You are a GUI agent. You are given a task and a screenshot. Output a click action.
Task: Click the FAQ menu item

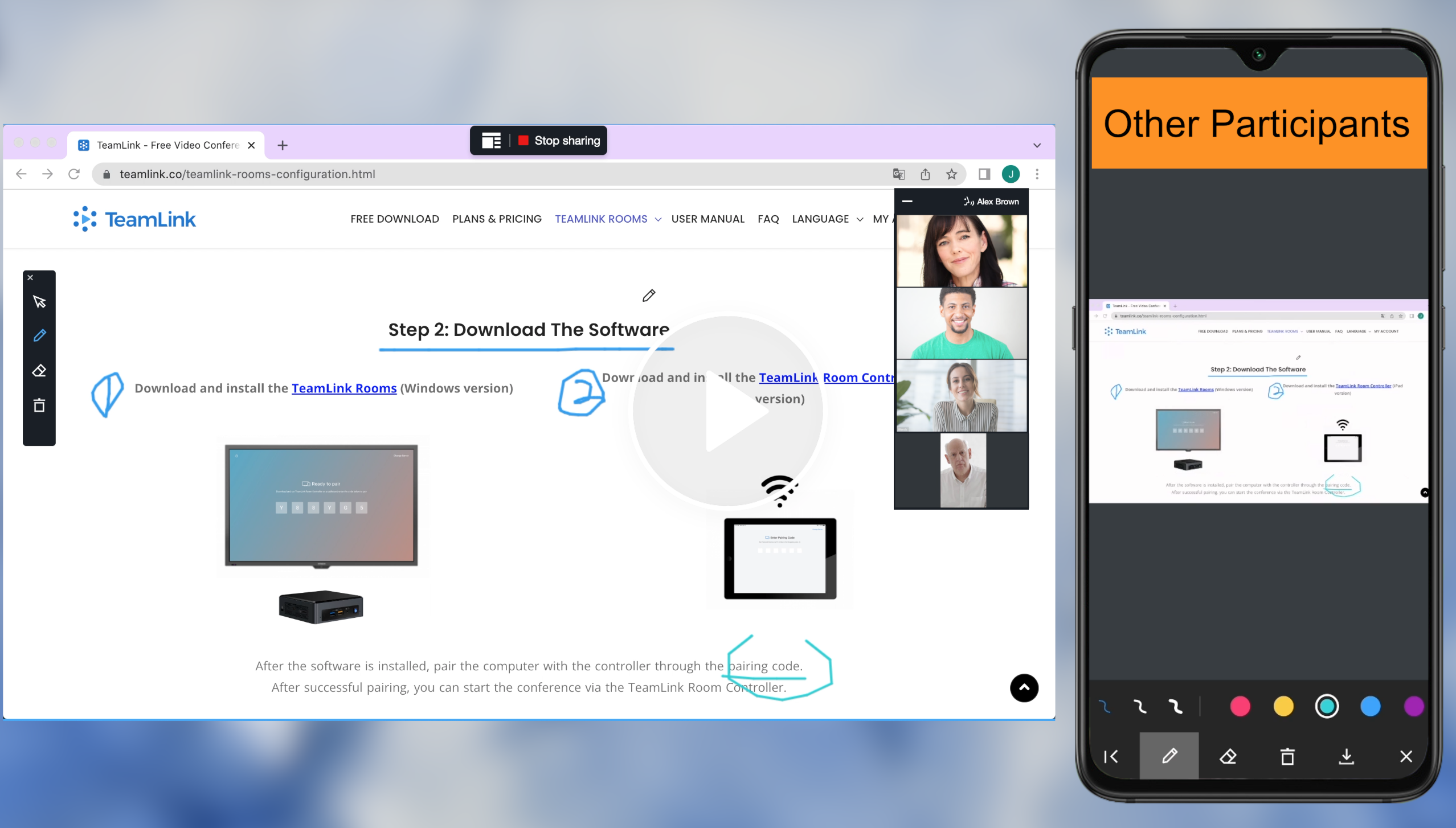click(x=768, y=218)
